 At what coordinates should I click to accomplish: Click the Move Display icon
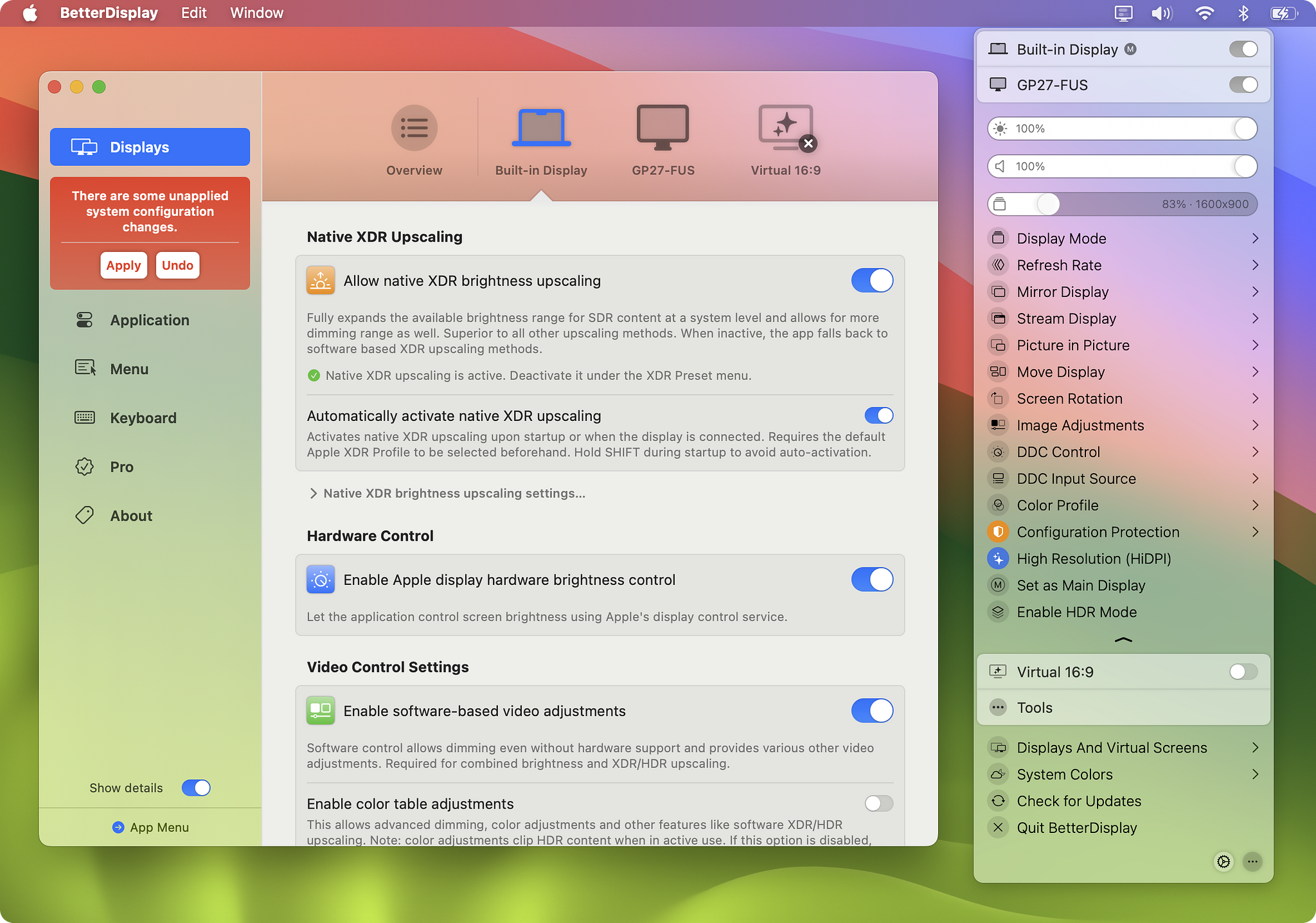tap(998, 372)
